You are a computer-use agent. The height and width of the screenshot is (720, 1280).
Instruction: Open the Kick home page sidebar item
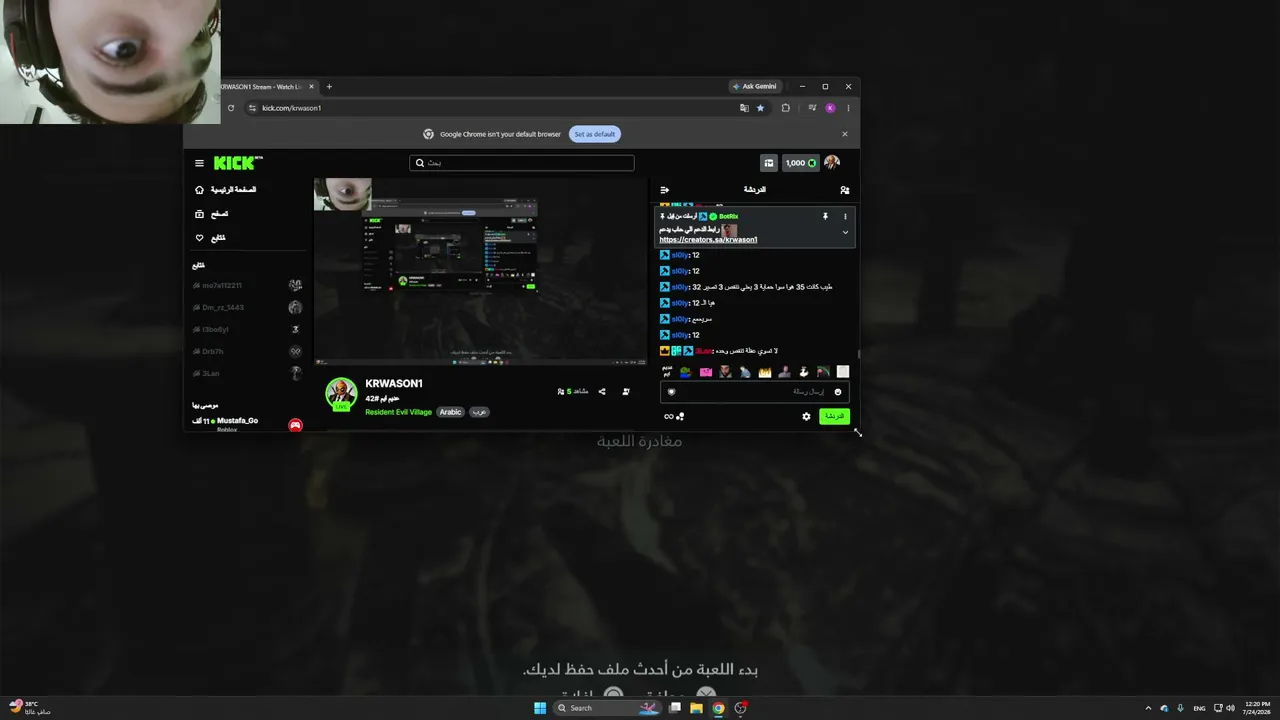(x=226, y=190)
